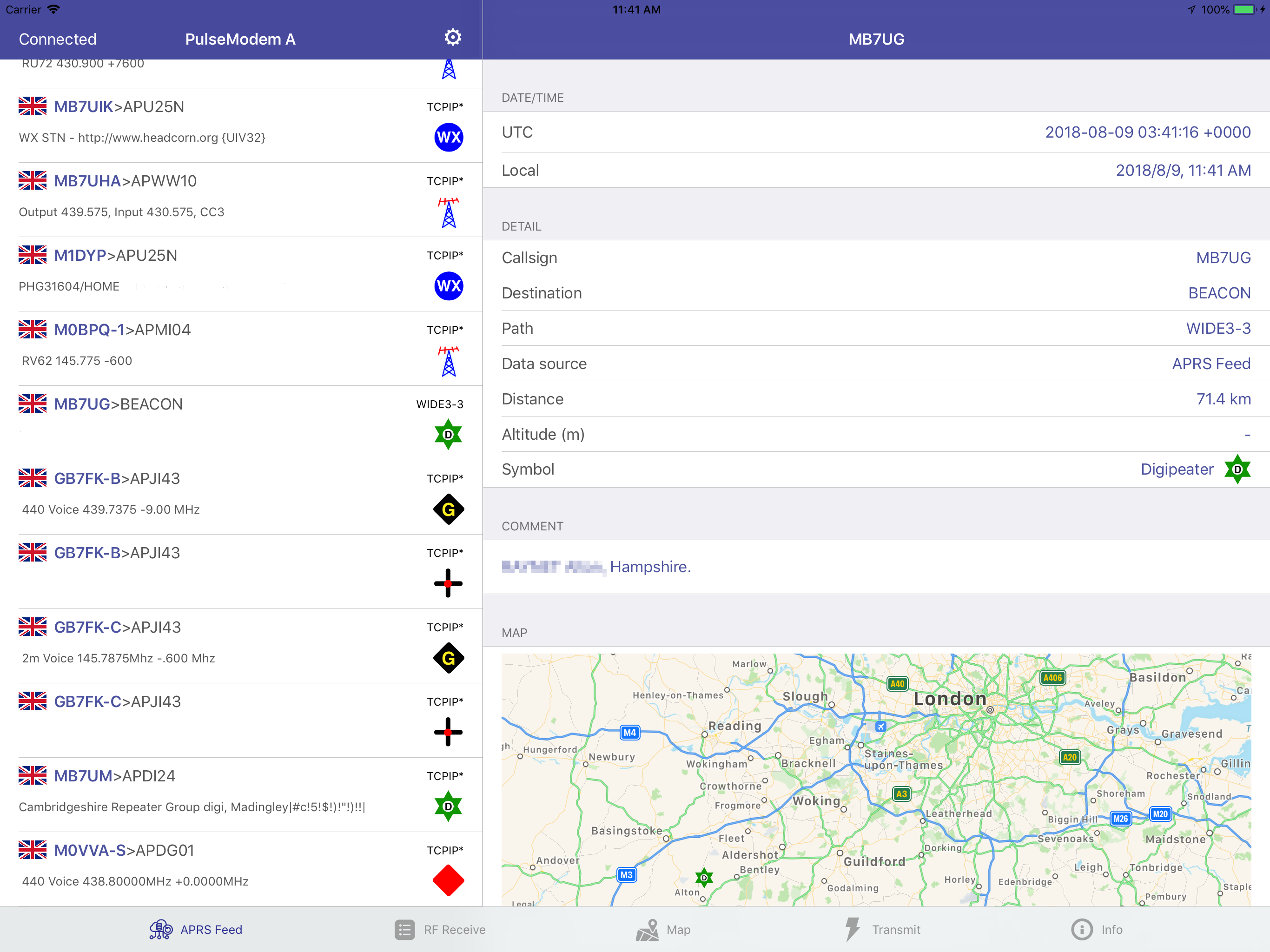Open the Info tab

(x=1097, y=930)
